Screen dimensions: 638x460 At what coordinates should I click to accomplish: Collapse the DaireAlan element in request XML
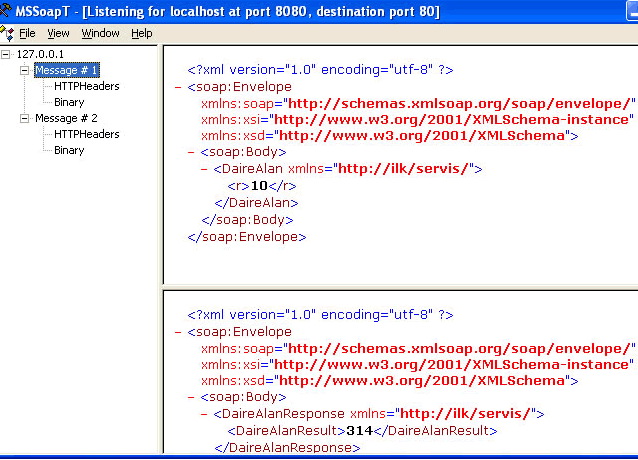(205, 169)
